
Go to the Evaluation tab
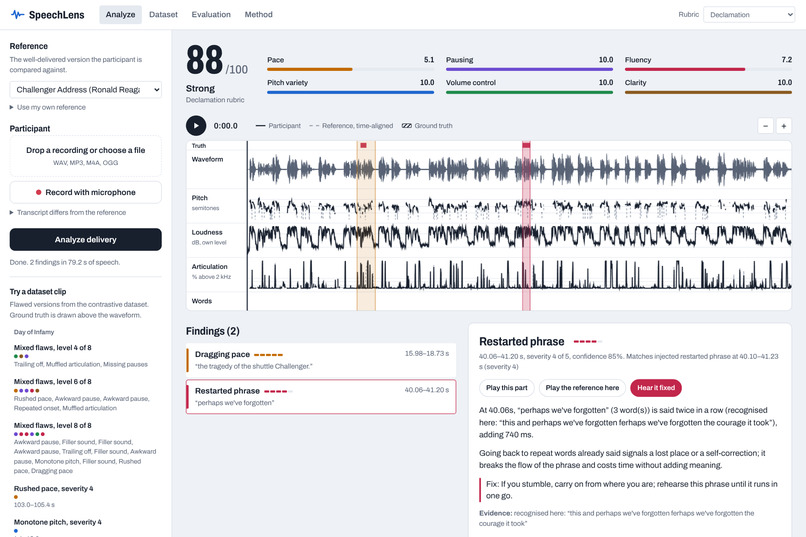[211, 14]
